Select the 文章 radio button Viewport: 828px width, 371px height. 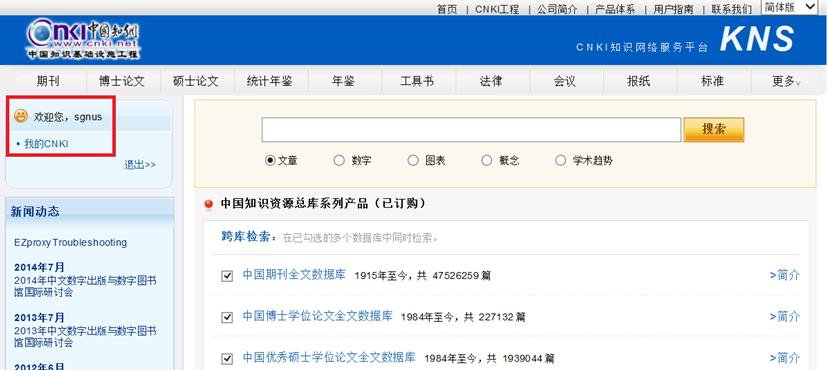pyautogui.click(x=270, y=160)
